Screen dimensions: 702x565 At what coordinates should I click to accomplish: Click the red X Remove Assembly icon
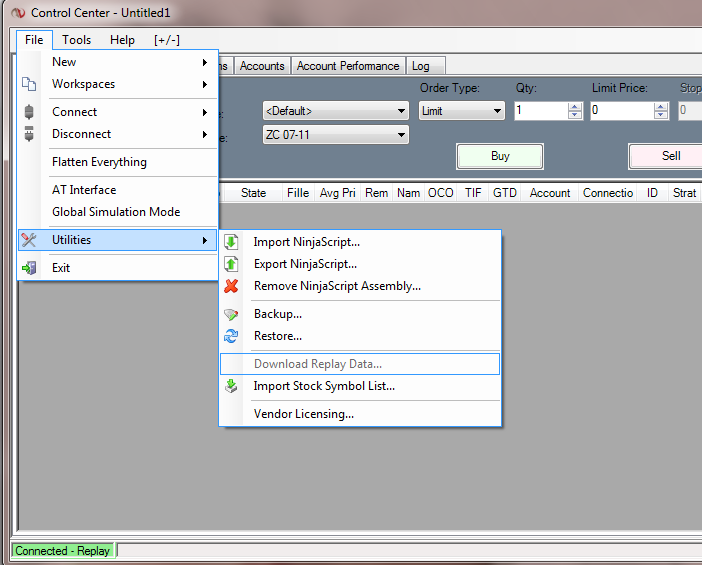[x=231, y=286]
